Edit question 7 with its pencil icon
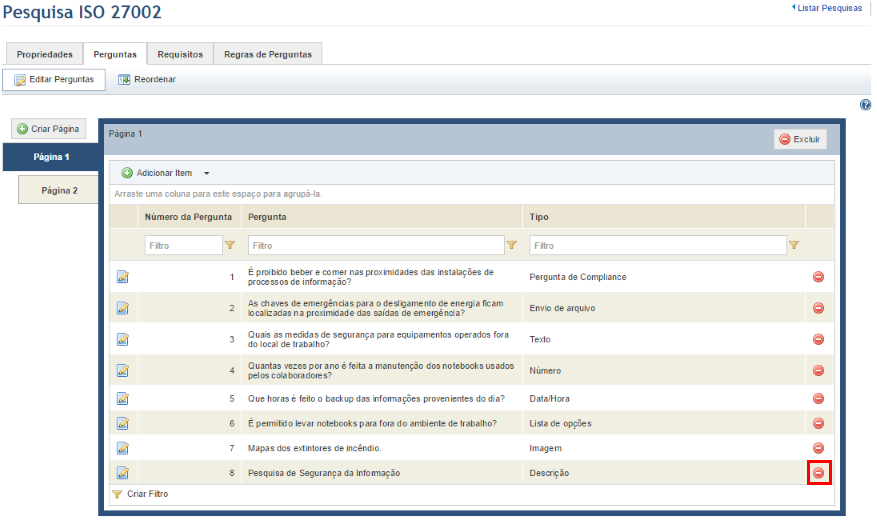 pyautogui.click(x=122, y=448)
